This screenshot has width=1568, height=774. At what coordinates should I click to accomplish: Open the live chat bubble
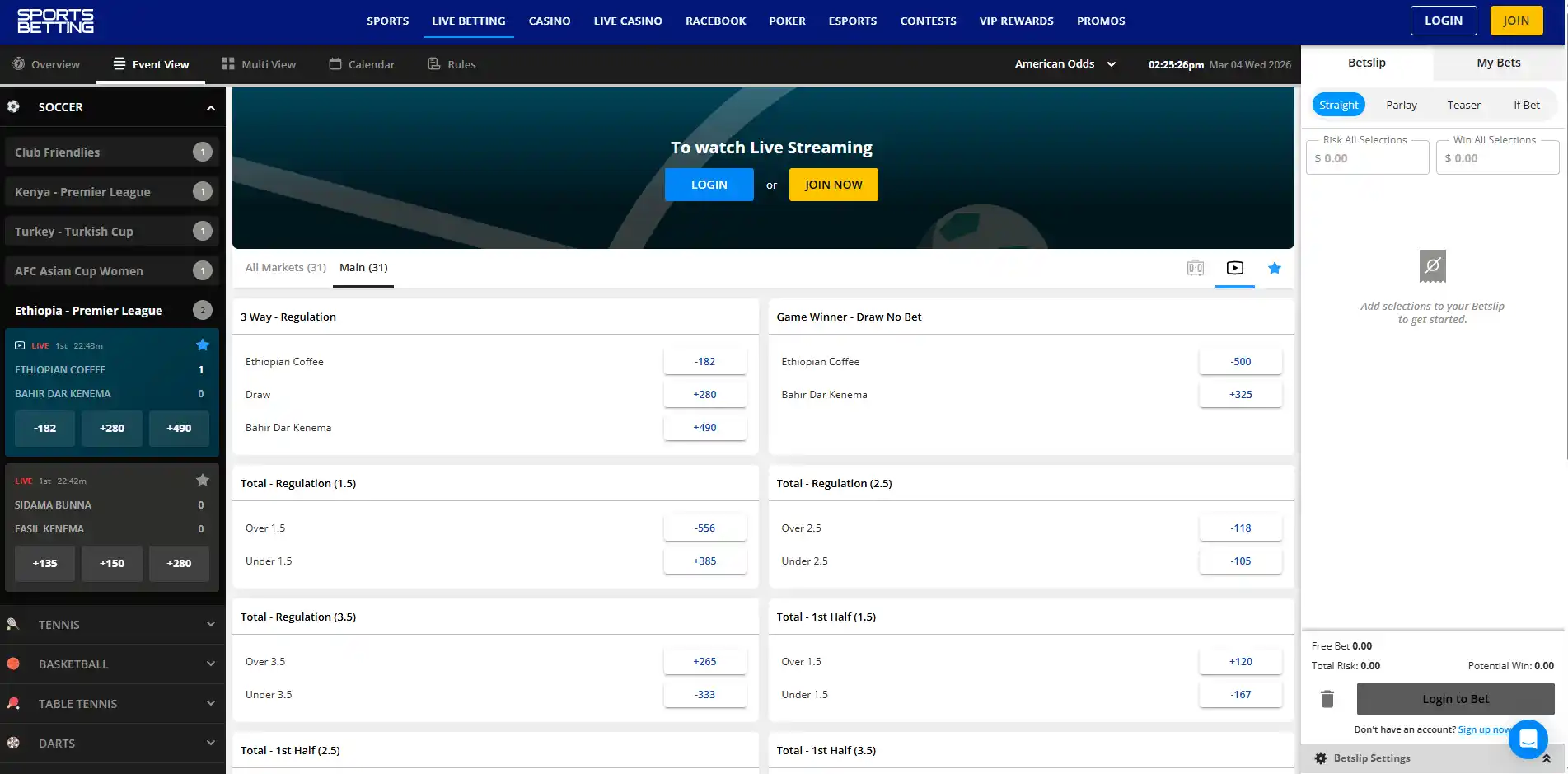[1528, 739]
